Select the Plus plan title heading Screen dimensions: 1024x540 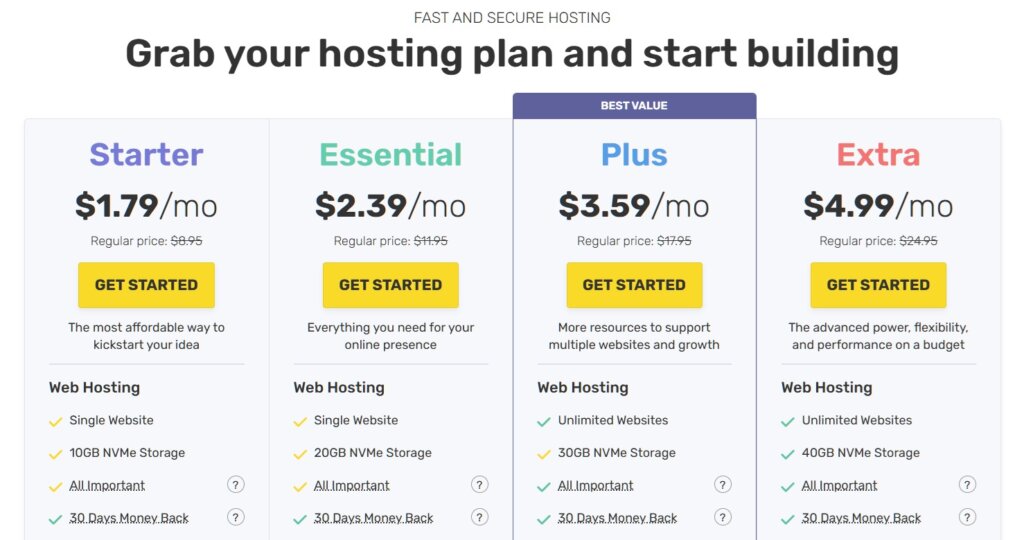coord(634,155)
